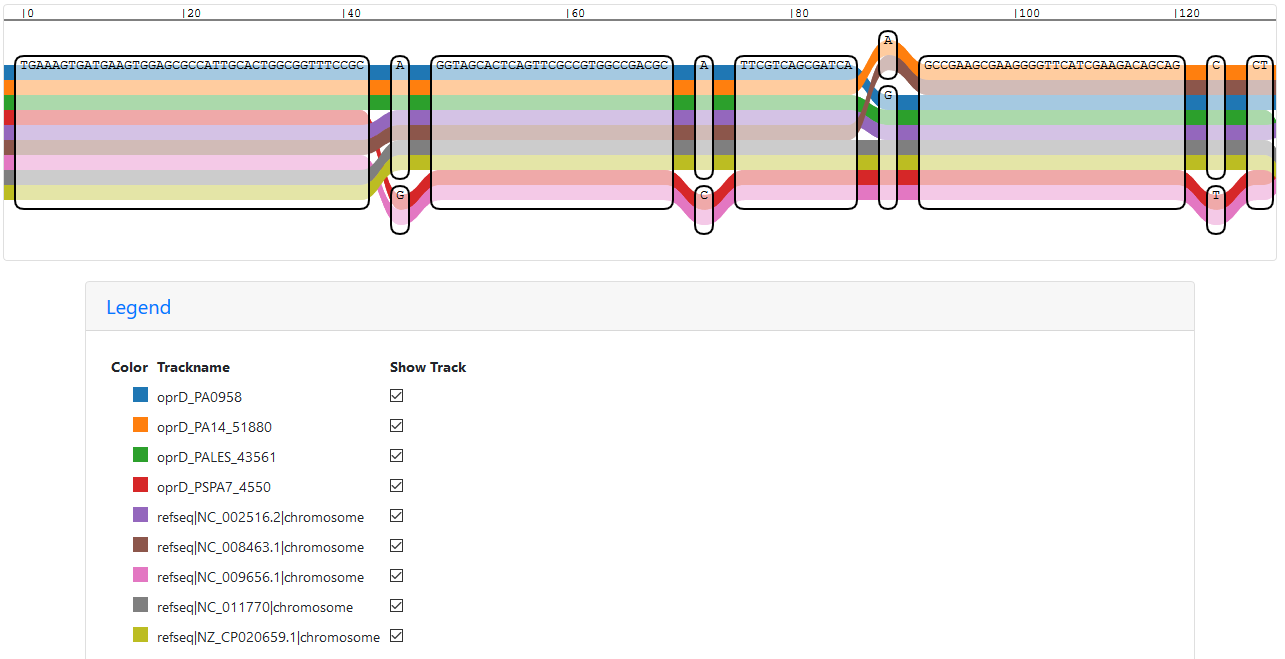Hide track refseq|NC_002516.2|chromosome
This screenshot has width=1285, height=659.
coord(397,516)
